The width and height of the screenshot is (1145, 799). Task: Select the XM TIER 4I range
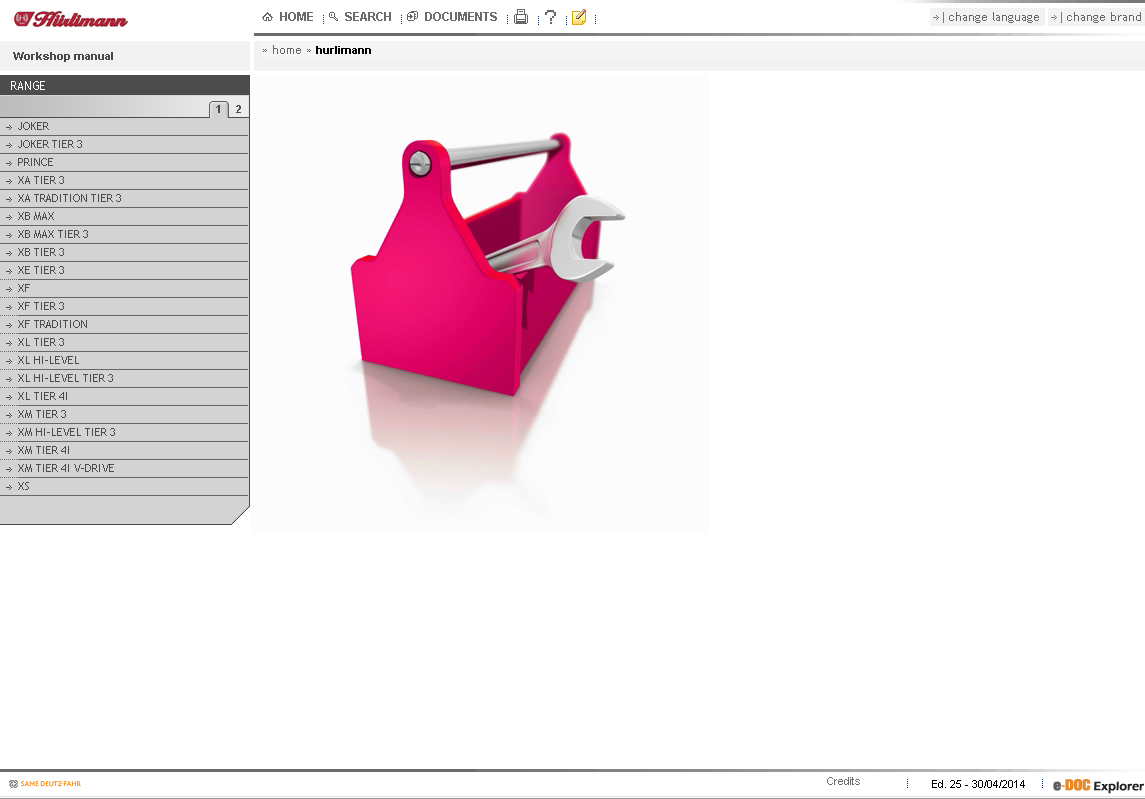[x=124, y=451]
